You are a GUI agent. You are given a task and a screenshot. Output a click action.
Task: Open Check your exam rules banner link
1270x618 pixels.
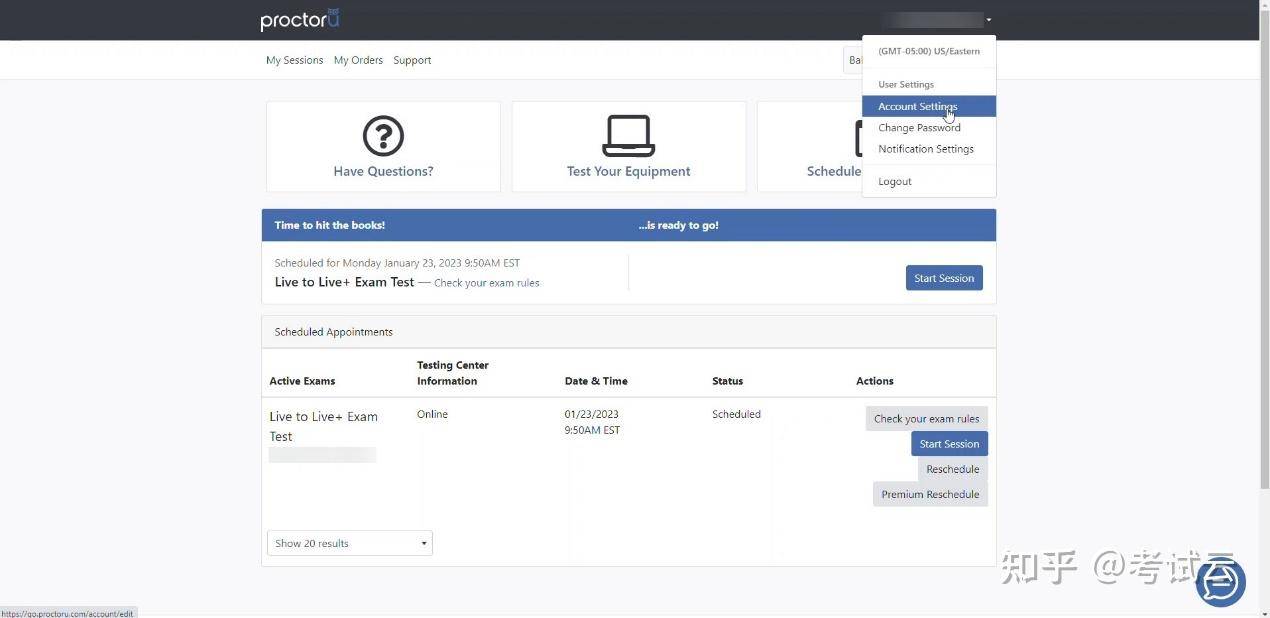tap(486, 283)
